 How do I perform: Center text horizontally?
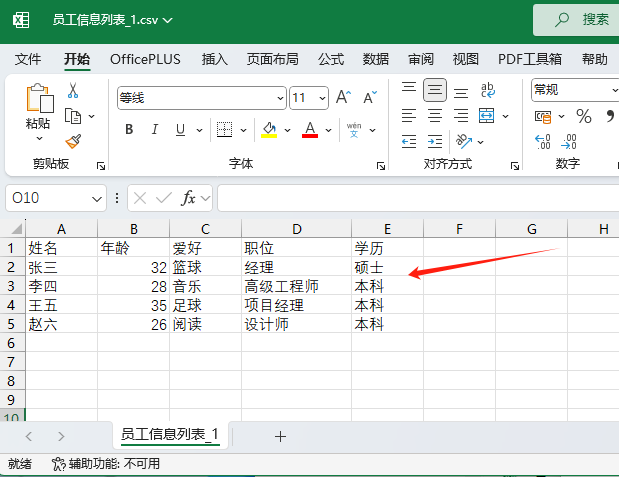coord(435,116)
